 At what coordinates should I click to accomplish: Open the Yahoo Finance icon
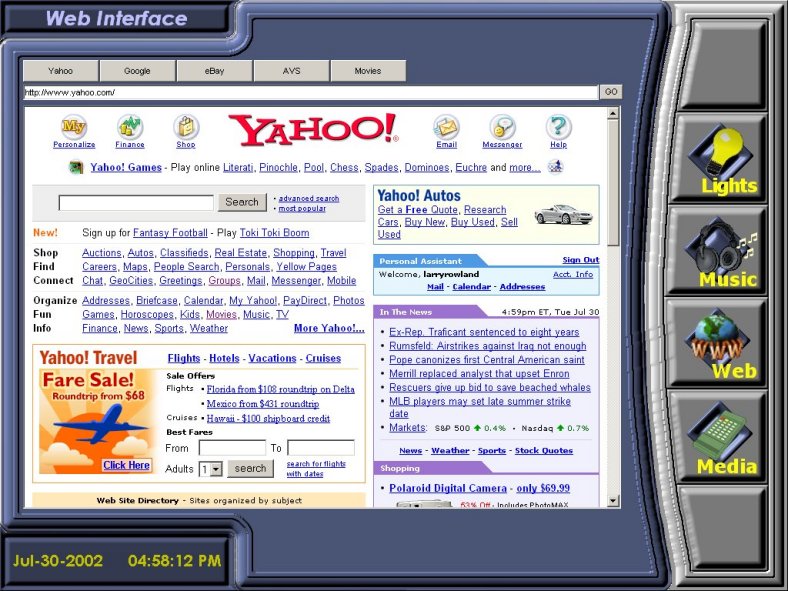pyautogui.click(x=130, y=127)
